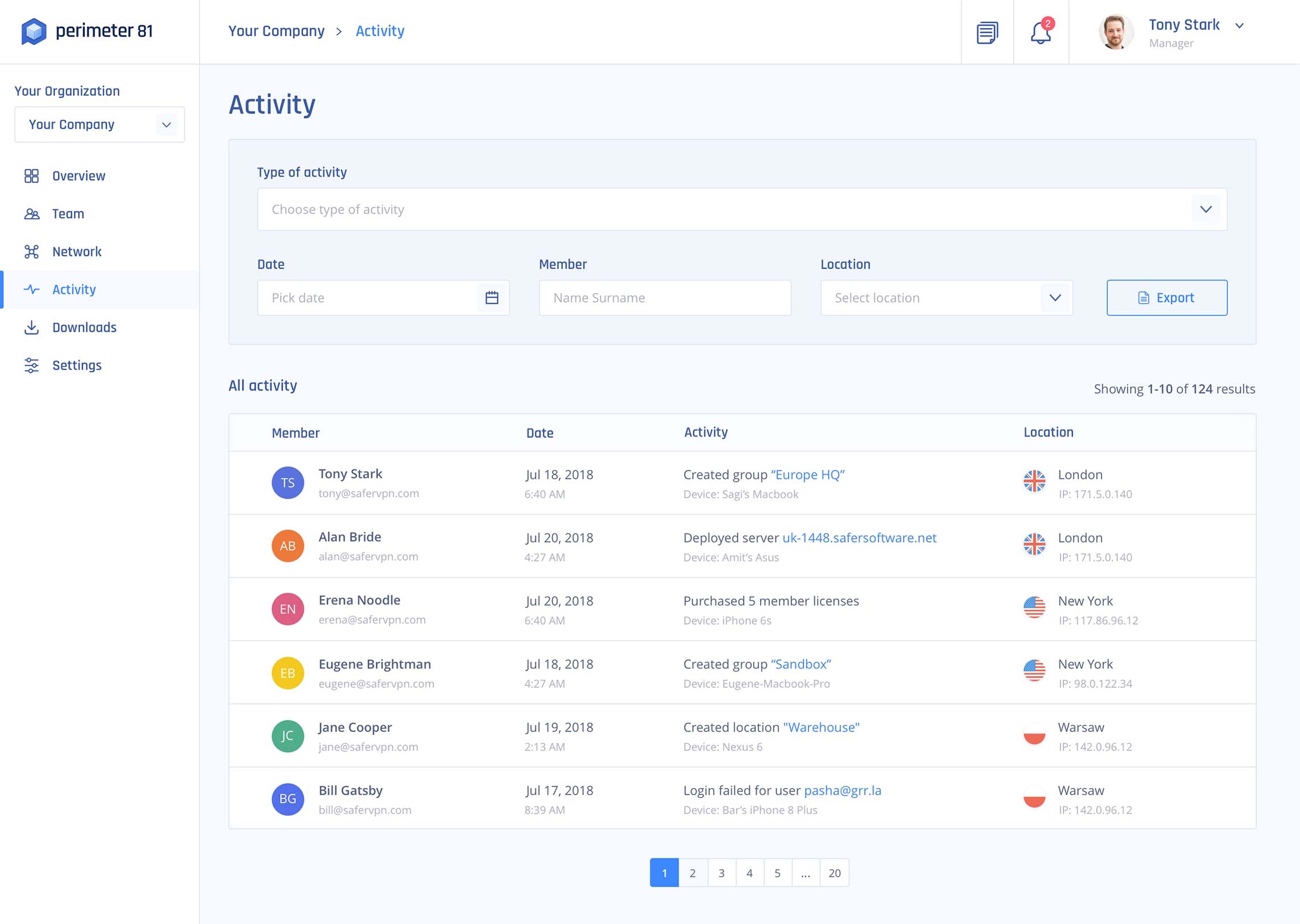Click the Name Surname member field
Viewport: 1300px width, 924px height.
click(x=665, y=298)
